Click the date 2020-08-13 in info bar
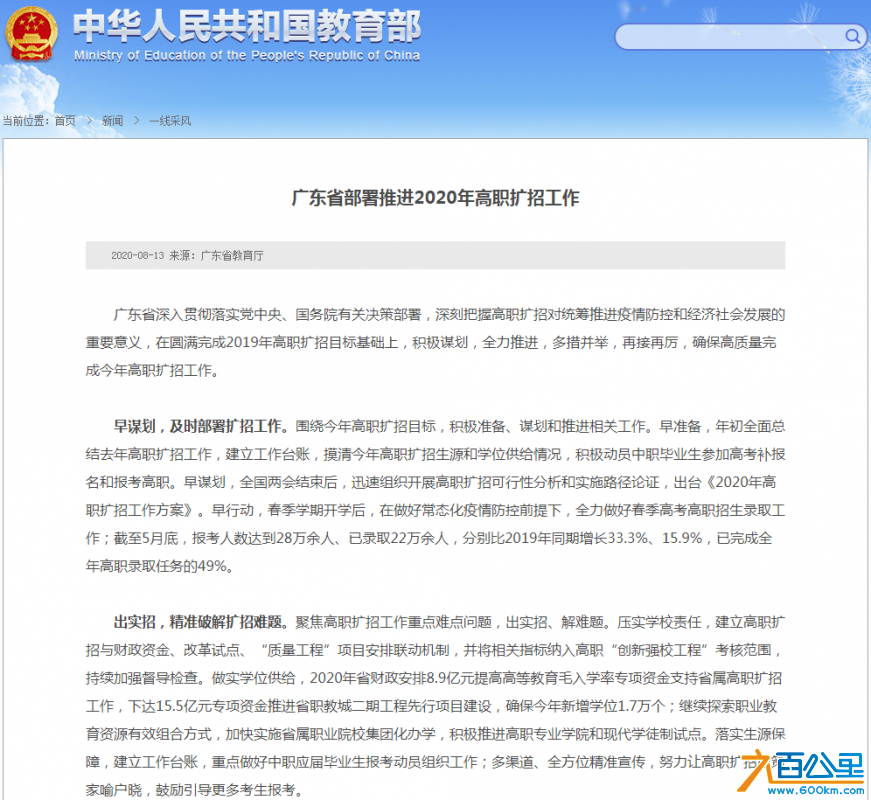The width and height of the screenshot is (871, 800). click(x=138, y=256)
